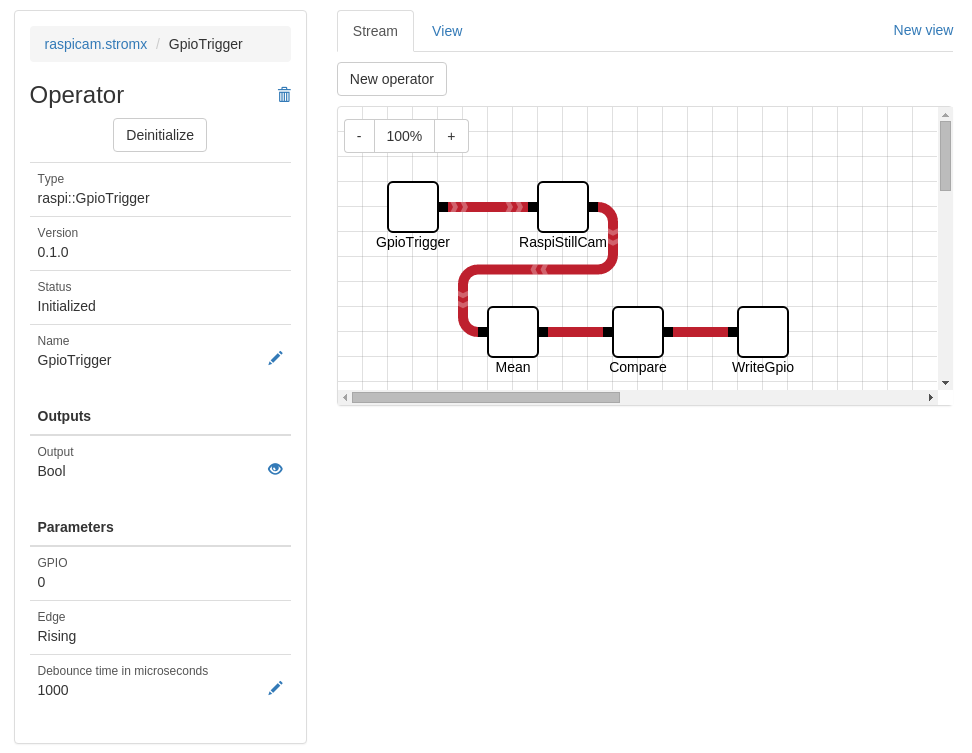Select the RaspiStillCam operator block
The height and width of the screenshot is (753, 972).
pos(563,207)
